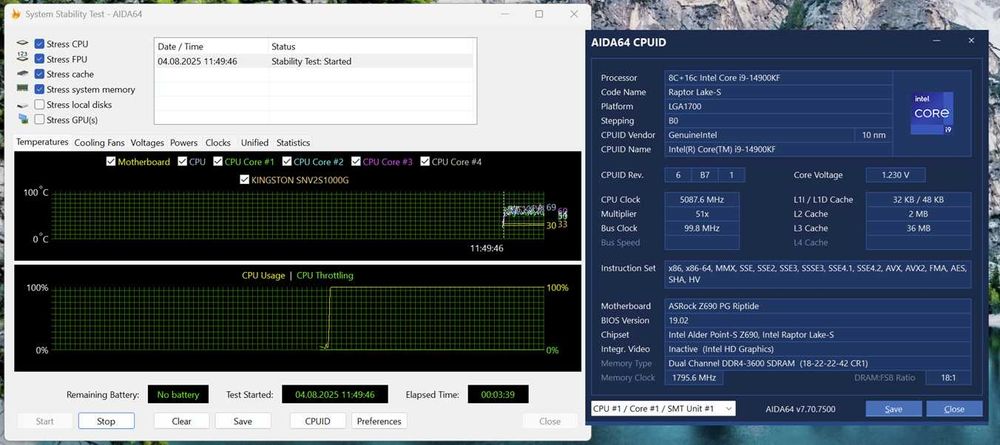
Task: Click the Bus Clock value 99.8 MHz
Action: coord(702,228)
